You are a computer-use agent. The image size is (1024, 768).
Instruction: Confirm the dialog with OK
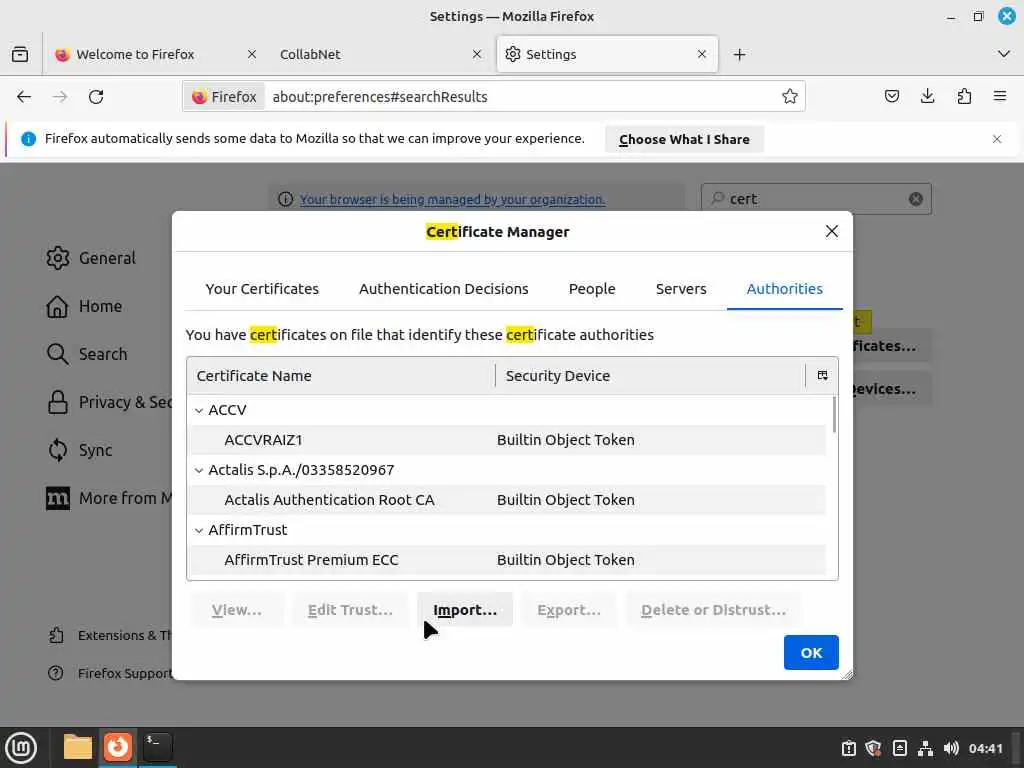(811, 652)
